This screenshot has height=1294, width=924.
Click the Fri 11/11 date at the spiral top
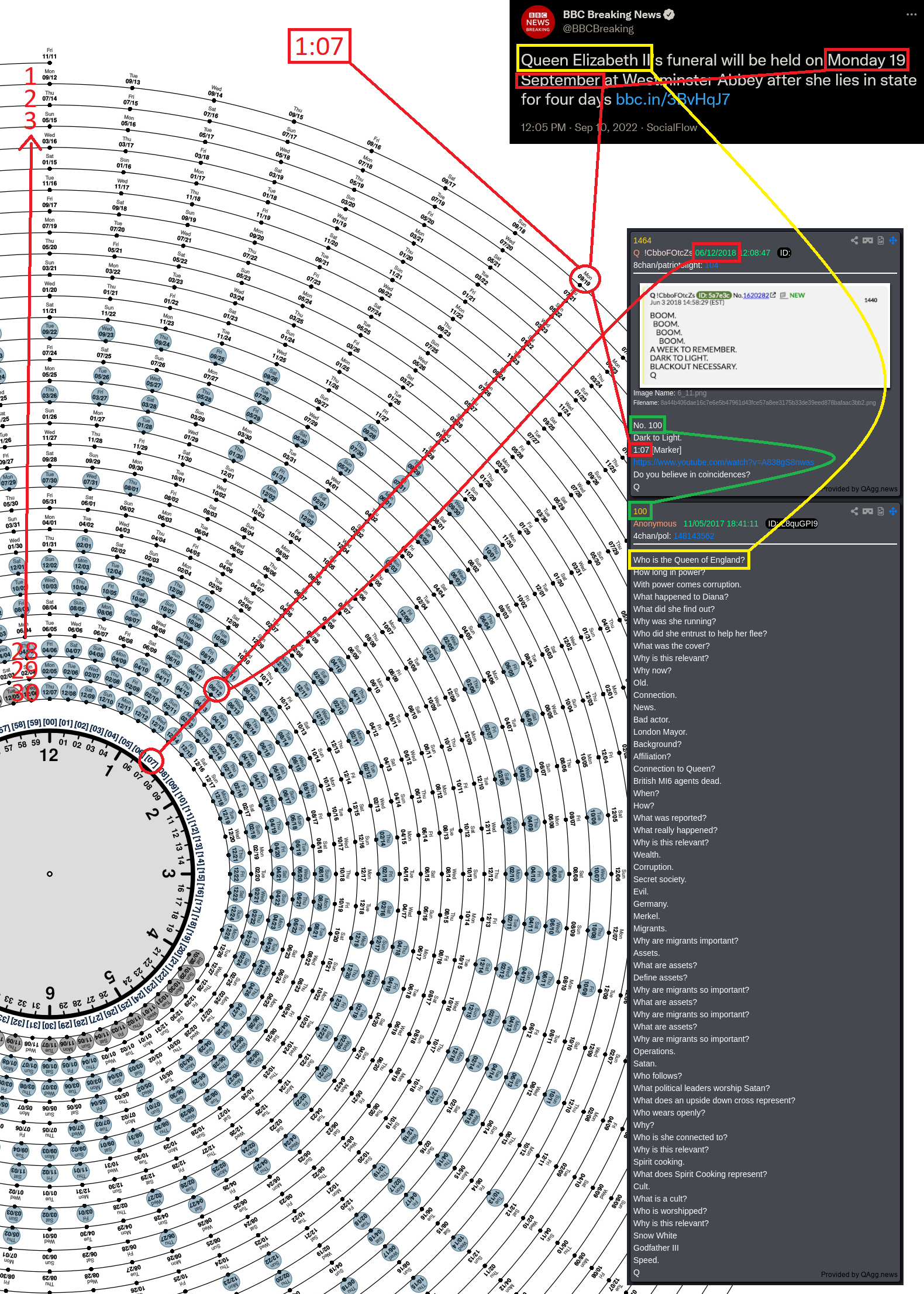point(49,54)
